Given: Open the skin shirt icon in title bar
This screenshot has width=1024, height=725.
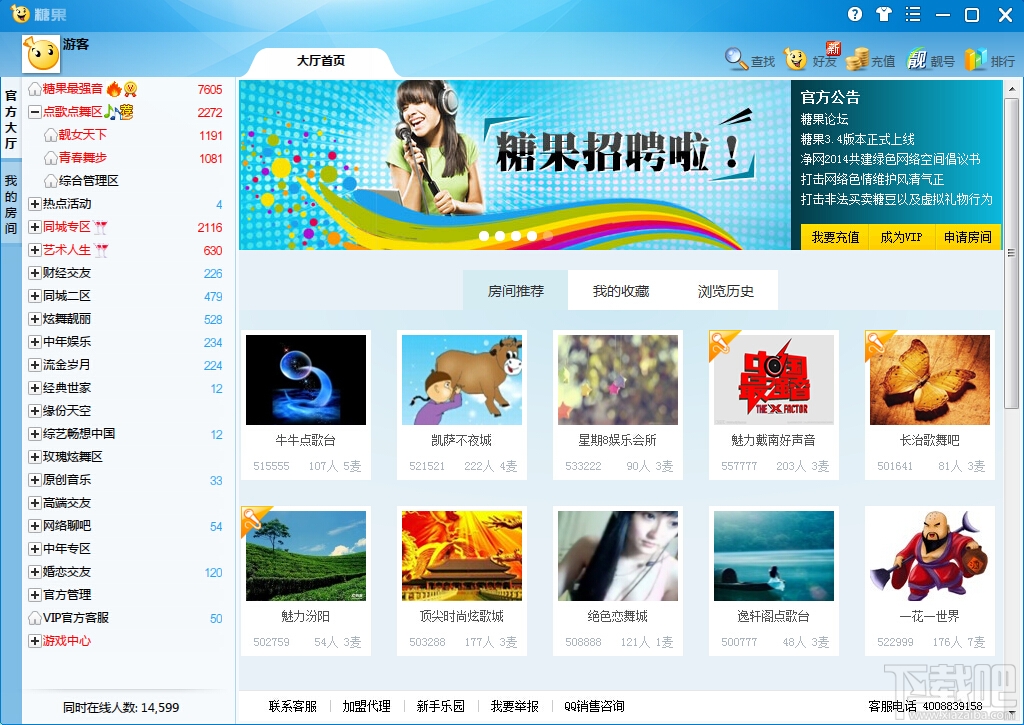Looking at the screenshot, I should tap(884, 14).
